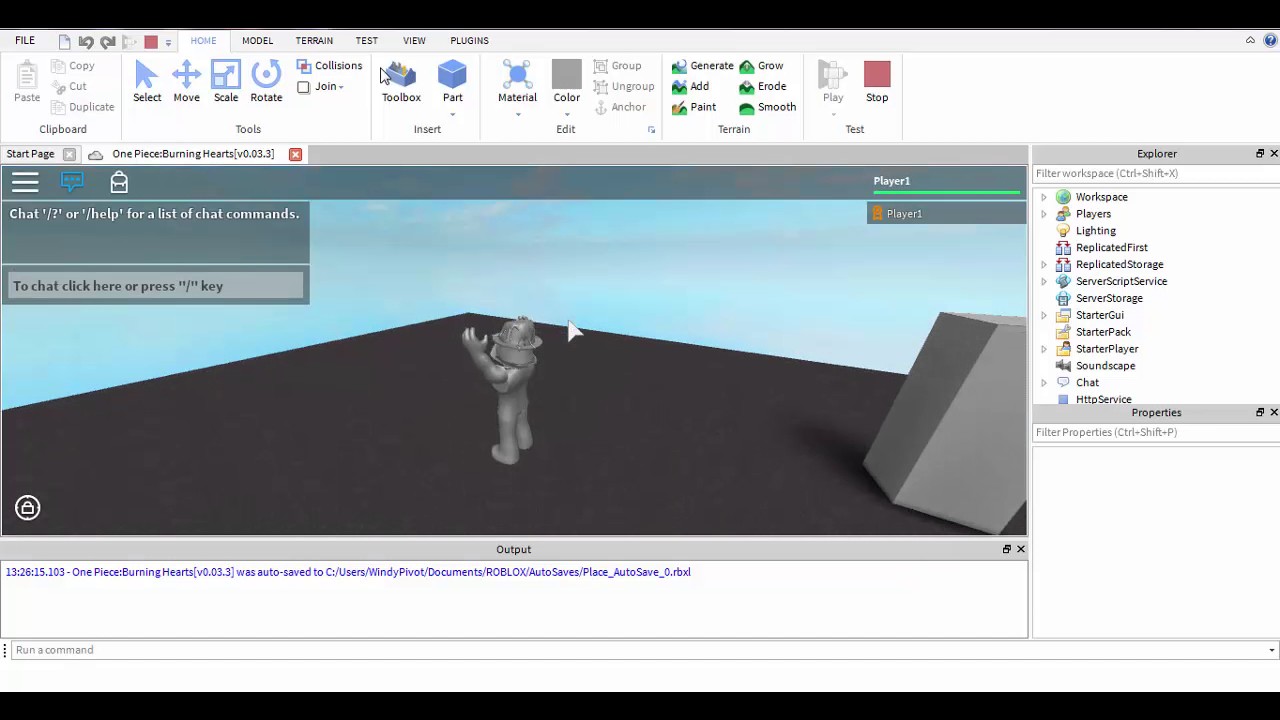Expand the StarterGui tree node
Screen dimensions: 1280x720
click(1044, 315)
